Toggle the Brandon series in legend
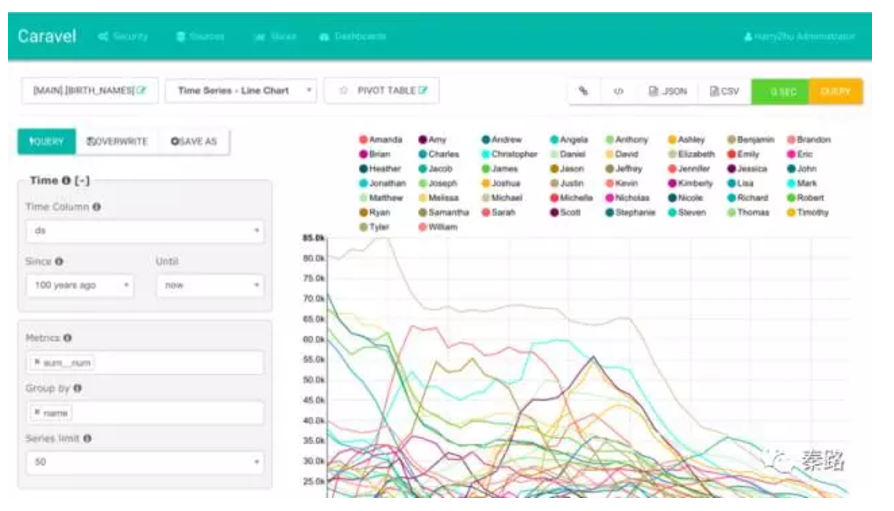The width and height of the screenshot is (894, 511). pyautogui.click(x=809, y=140)
